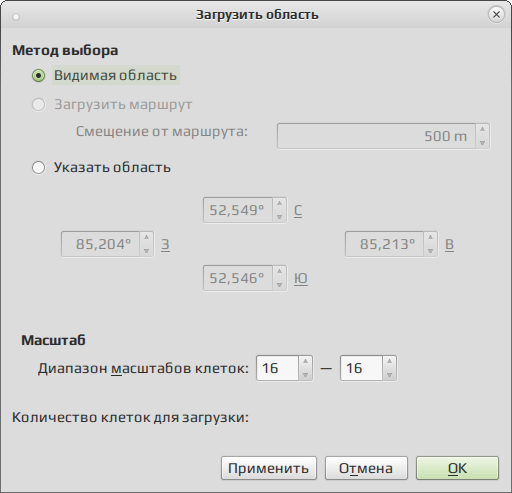Click the Ю south label
512x493 pixels.
[x=301, y=278]
